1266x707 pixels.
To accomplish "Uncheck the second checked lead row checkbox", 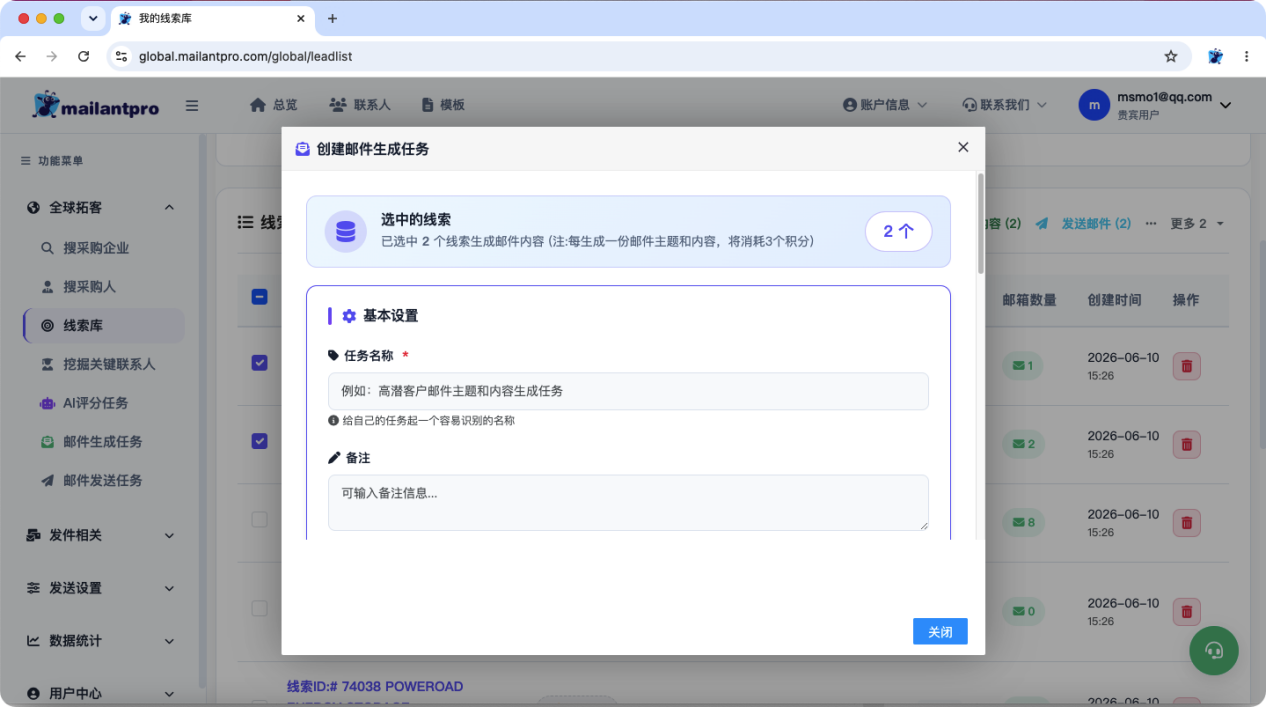I will coord(259,441).
